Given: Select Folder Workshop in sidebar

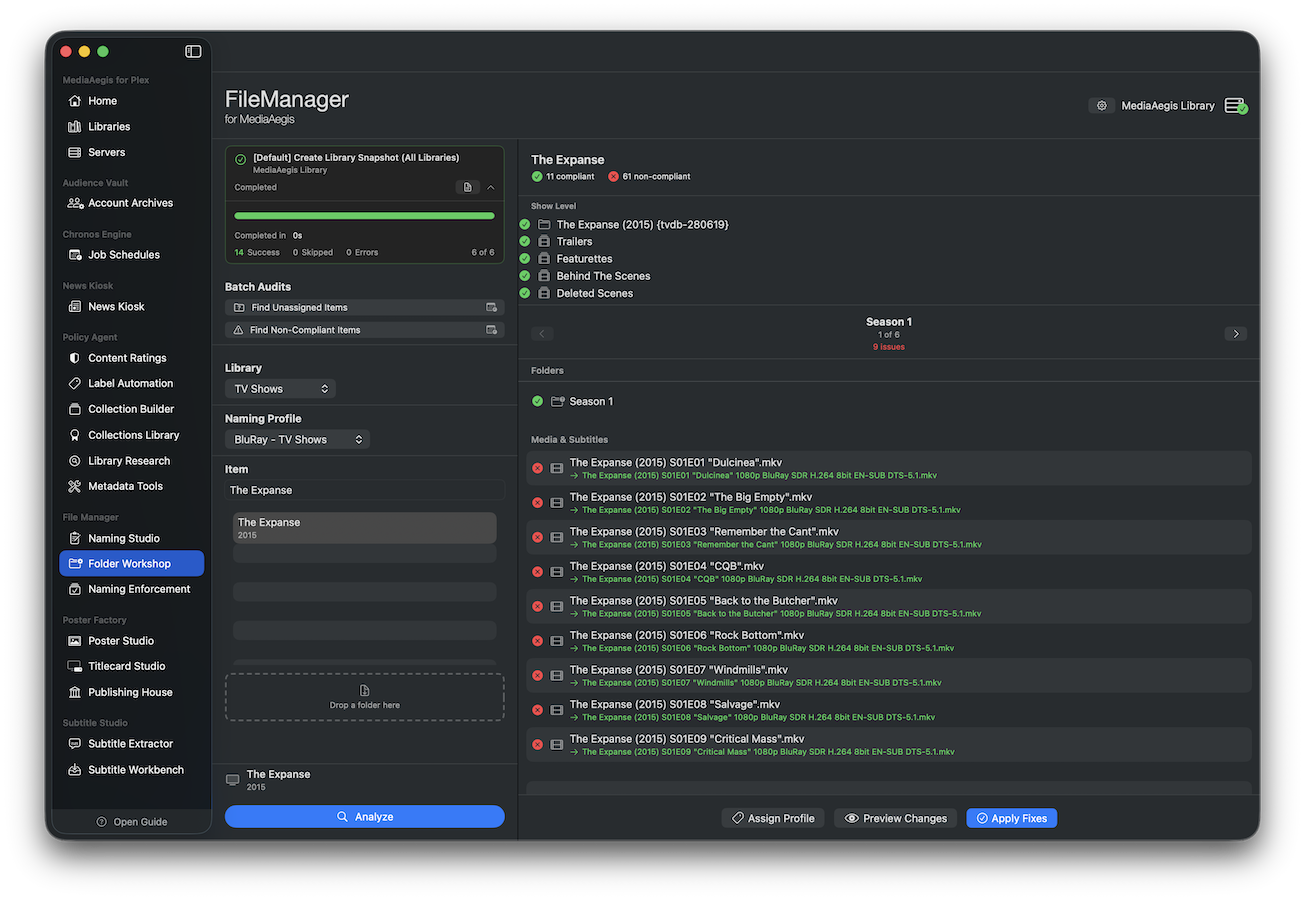Looking at the screenshot, I should pos(132,564).
